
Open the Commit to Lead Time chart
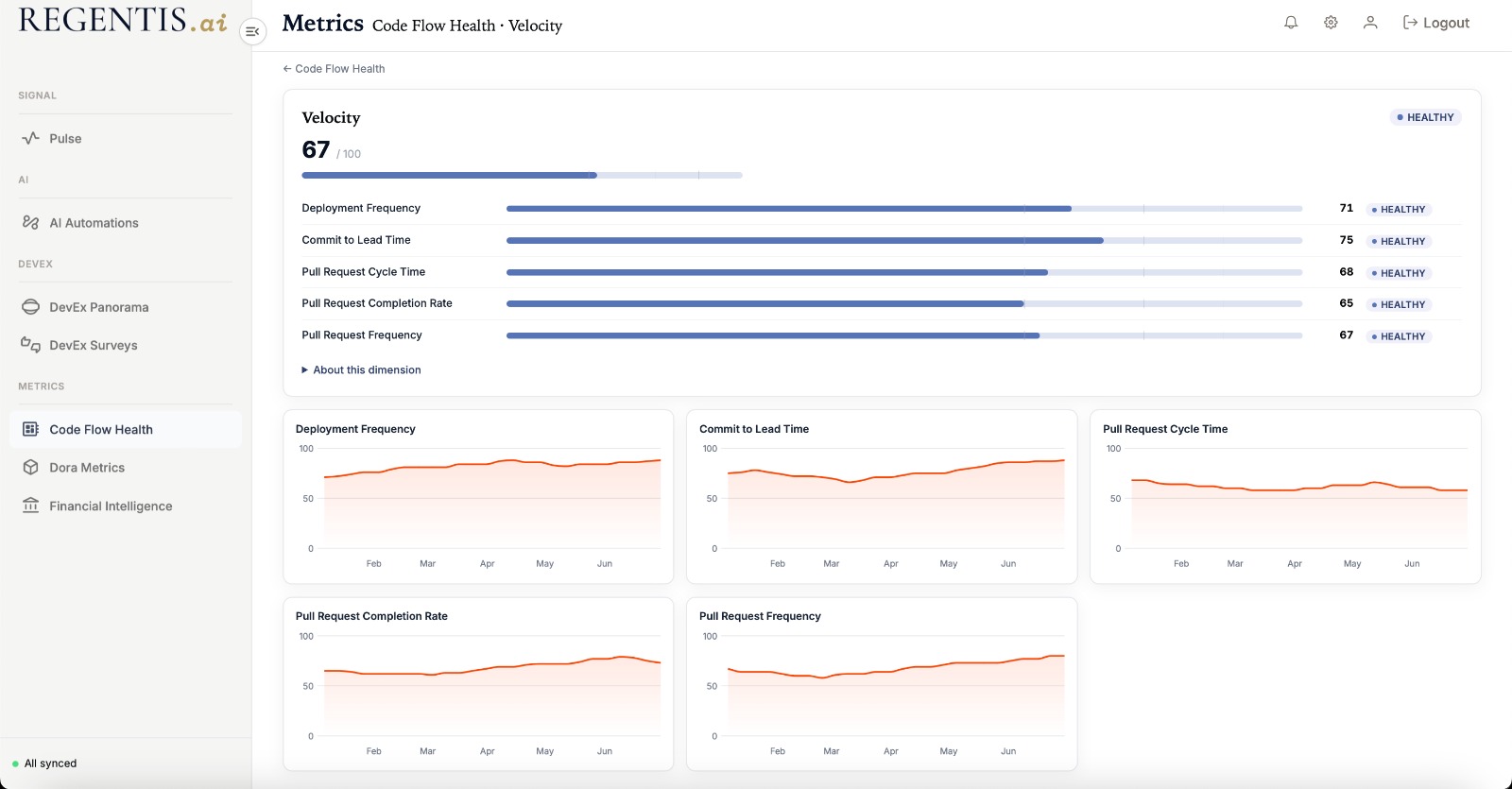pos(882,496)
